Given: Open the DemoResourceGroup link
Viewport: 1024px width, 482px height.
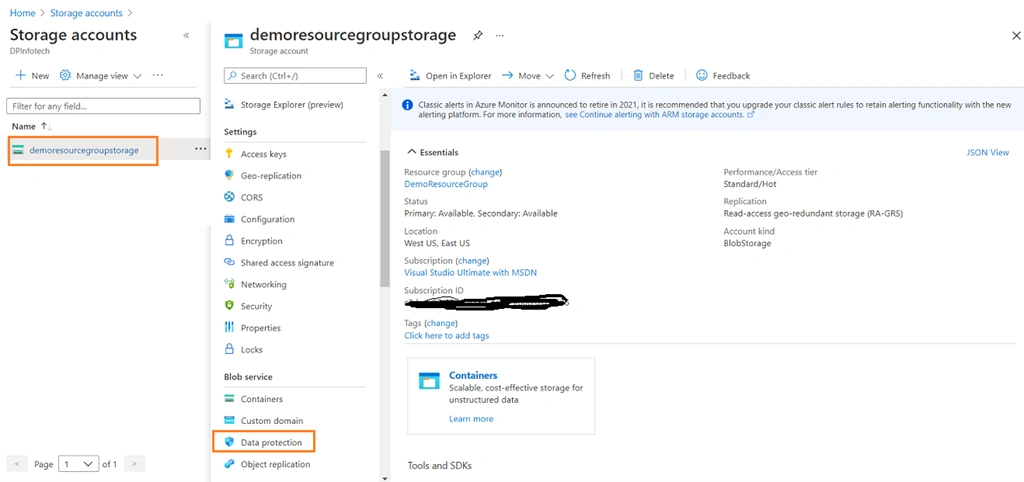Looking at the screenshot, I should click(x=445, y=184).
